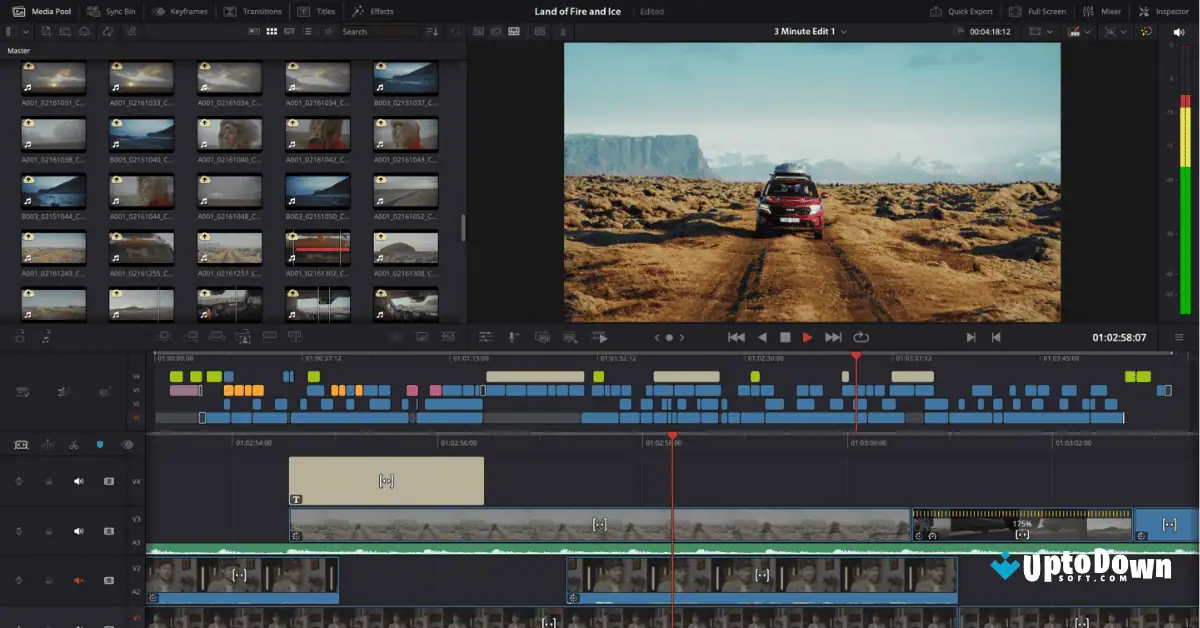Open the 3 Minute Edit 1 timeline dropdown
Screen dimensions: 1200x628
845,31
